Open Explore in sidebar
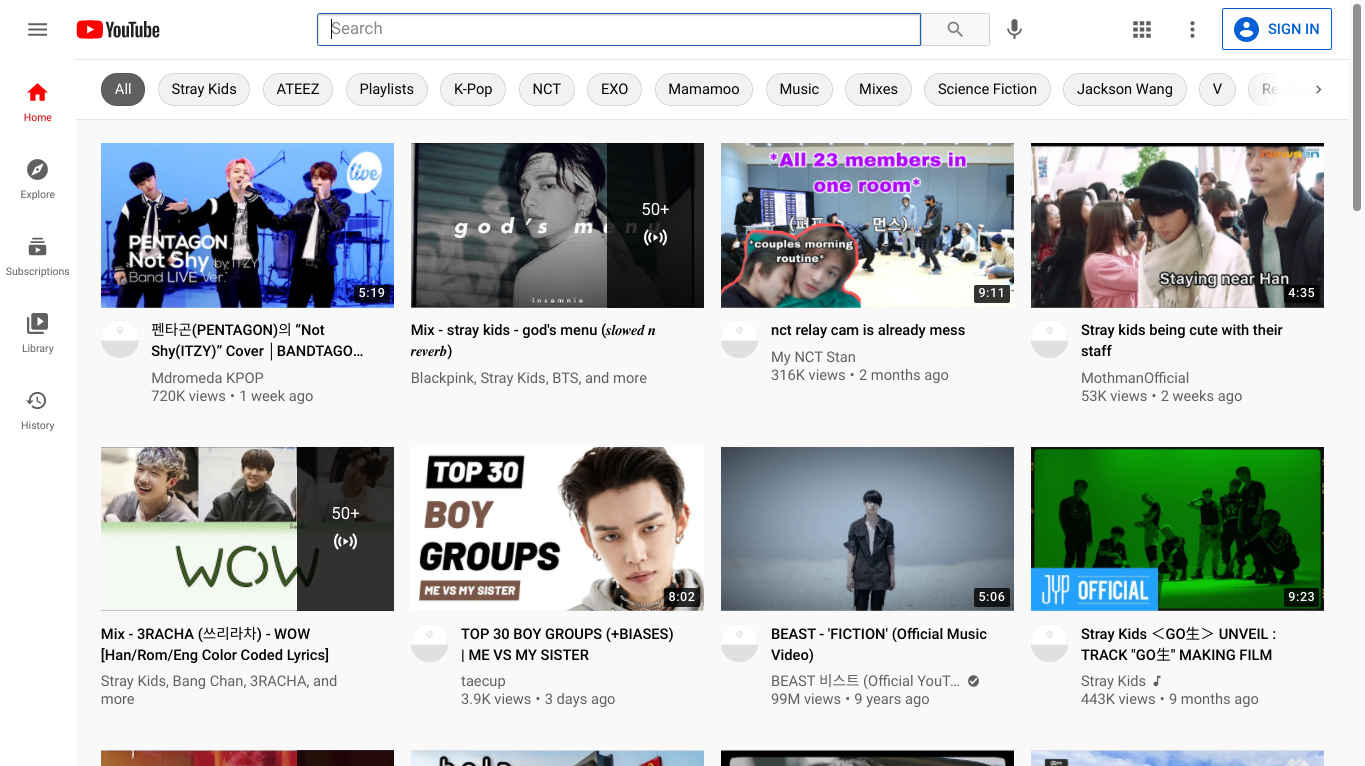Viewport: 1365px width, 766px height. (x=38, y=179)
